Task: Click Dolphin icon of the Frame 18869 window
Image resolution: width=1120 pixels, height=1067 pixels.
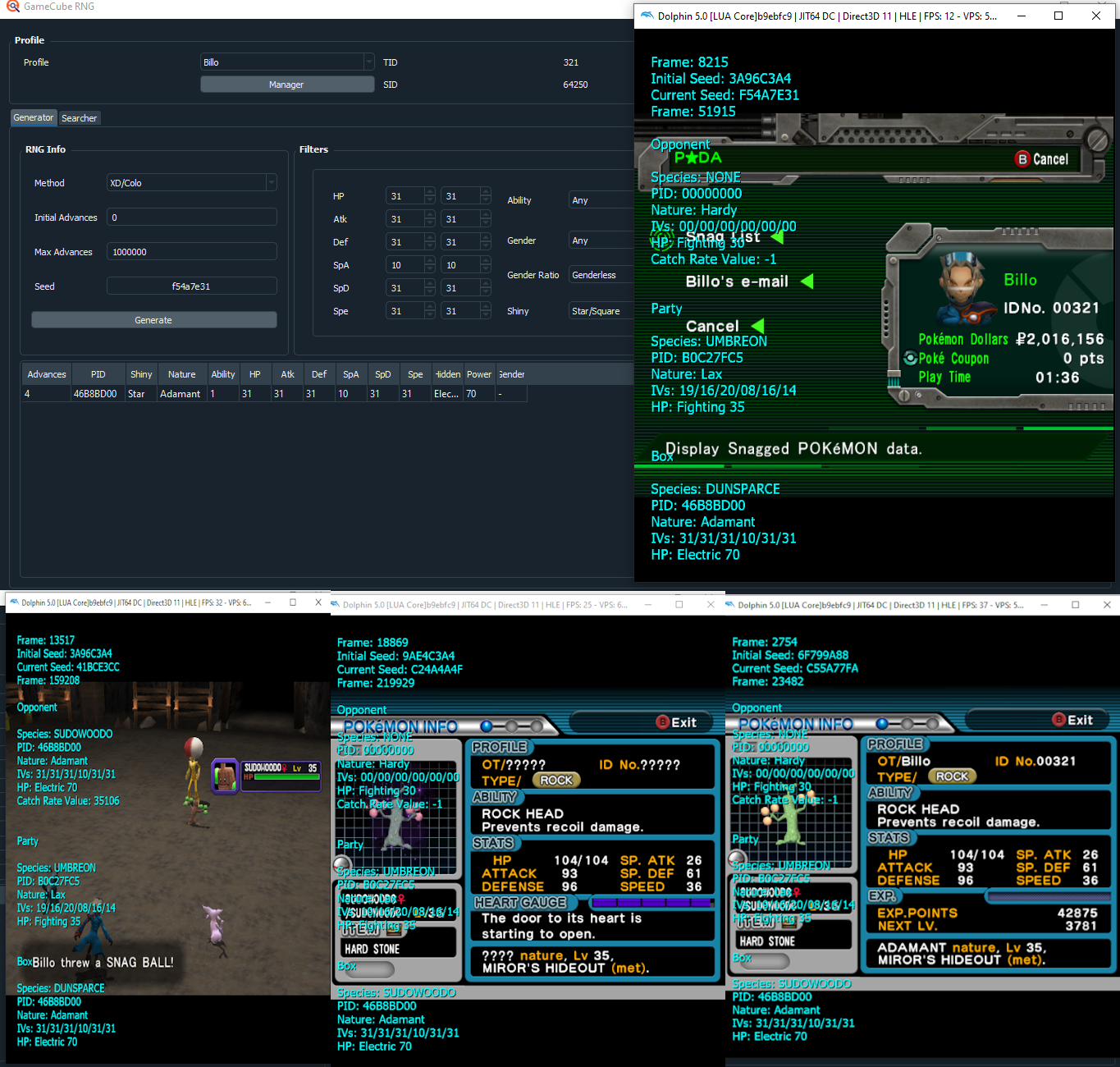Action: [x=335, y=605]
